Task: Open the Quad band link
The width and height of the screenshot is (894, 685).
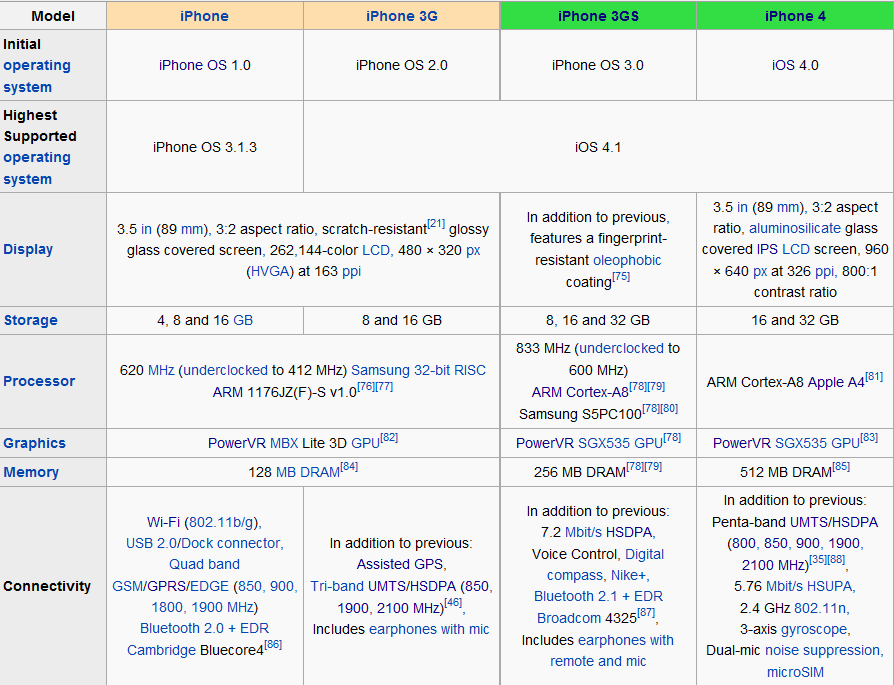Action: pyautogui.click(x=204, y=564)
